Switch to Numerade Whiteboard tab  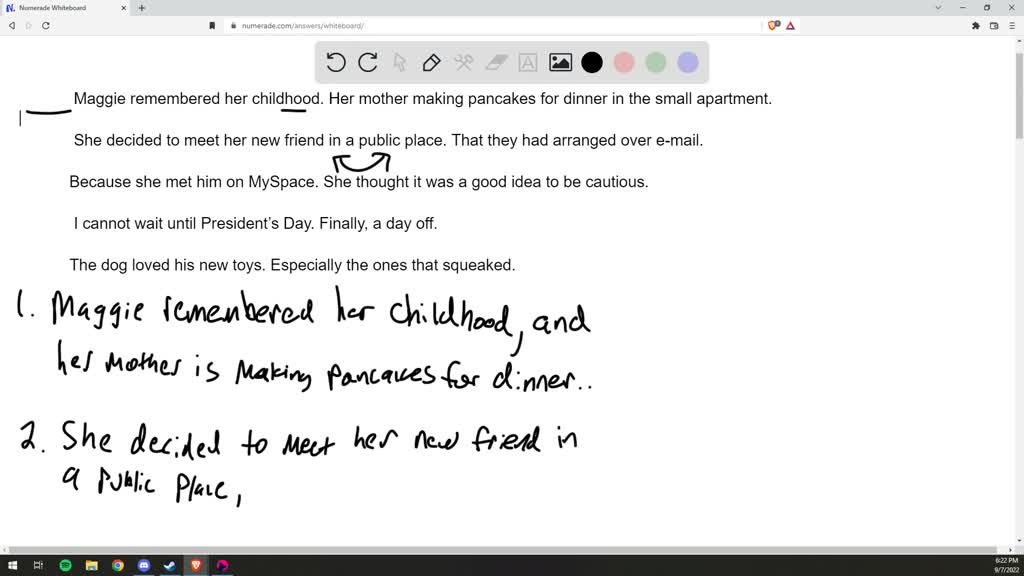[65, 8]
